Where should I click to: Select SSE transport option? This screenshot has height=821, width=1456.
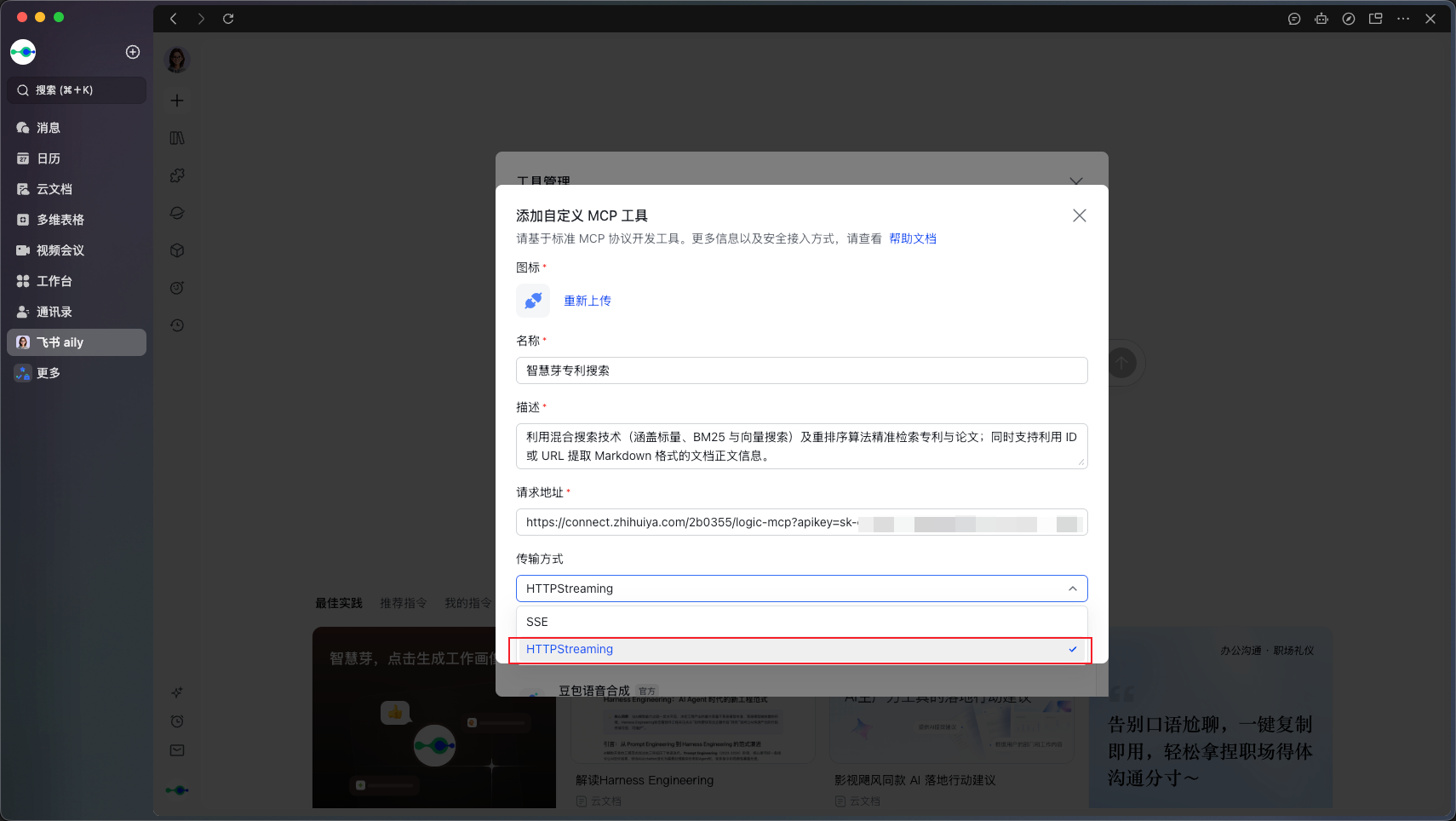click(802, 622)
